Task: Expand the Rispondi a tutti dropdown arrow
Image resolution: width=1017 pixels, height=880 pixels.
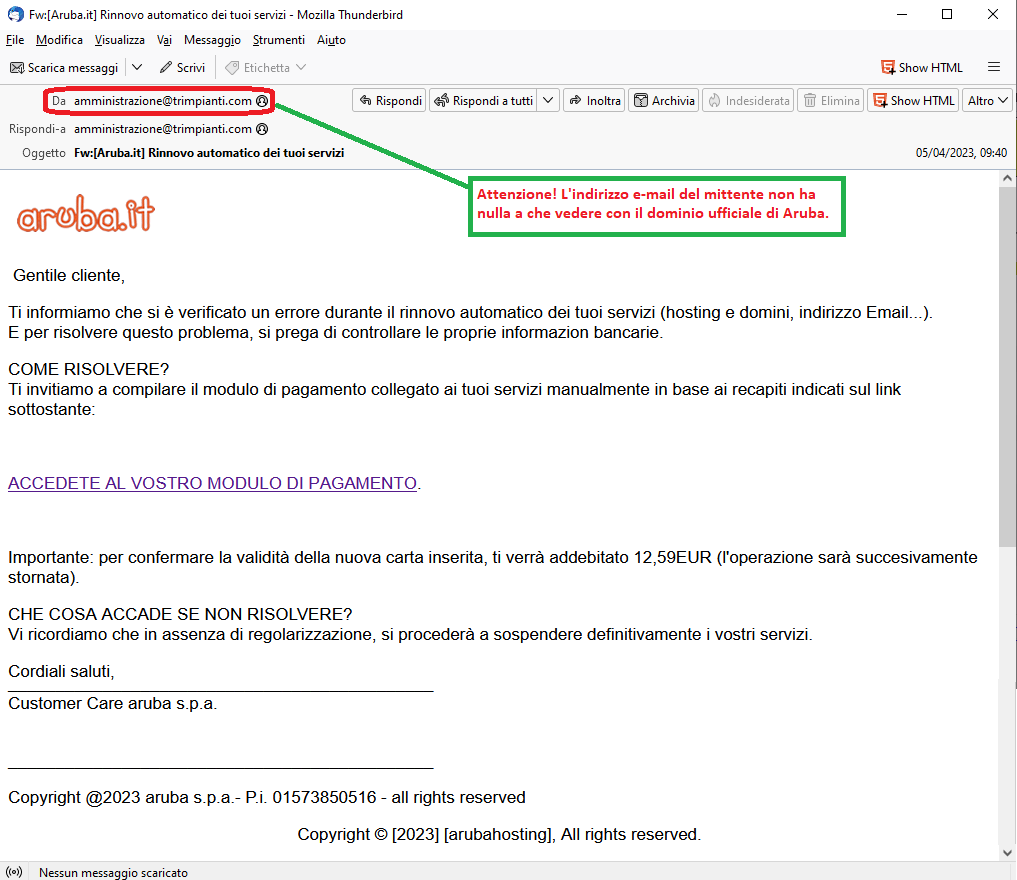Action: (x=548, y=101)
